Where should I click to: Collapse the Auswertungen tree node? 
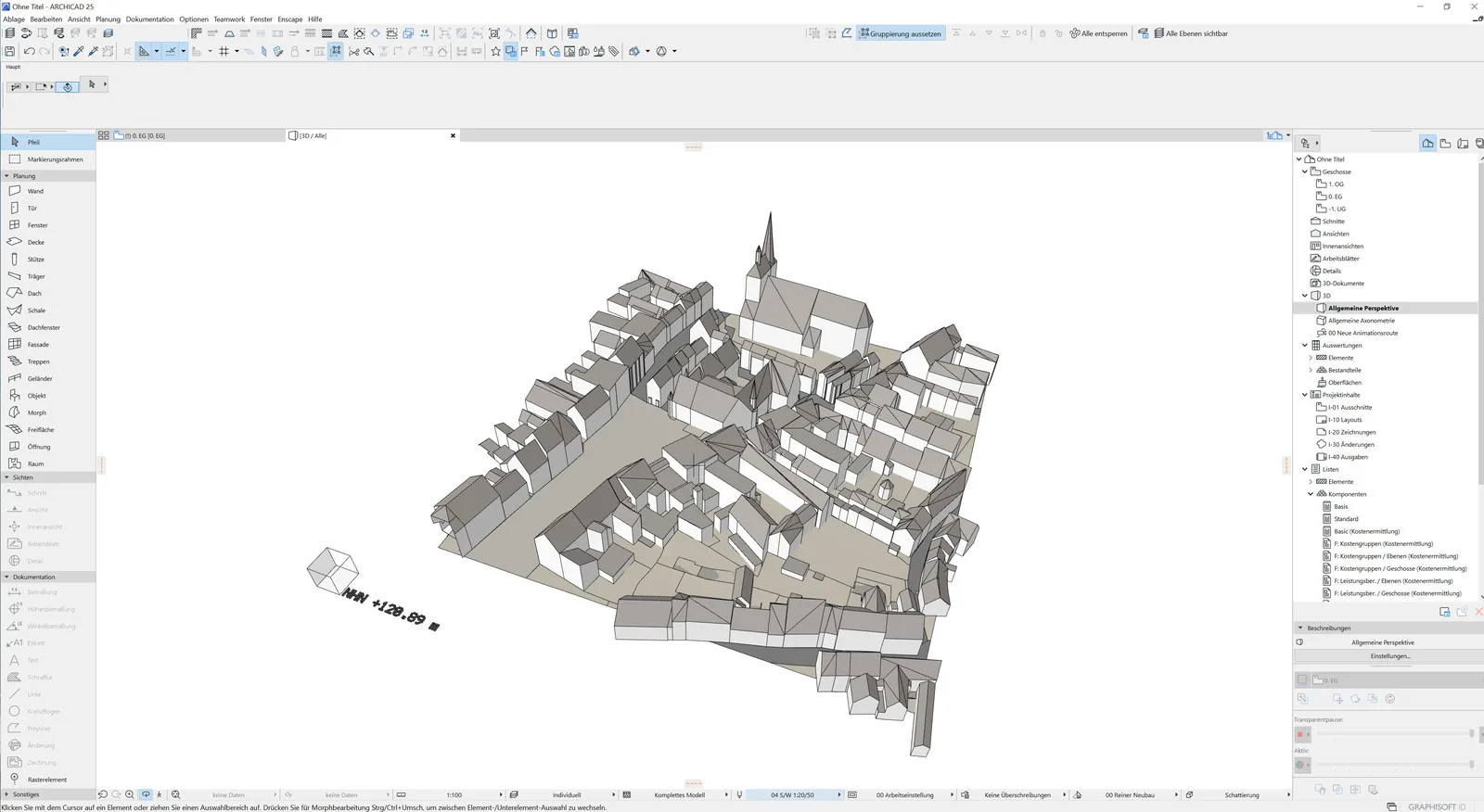1305,345
